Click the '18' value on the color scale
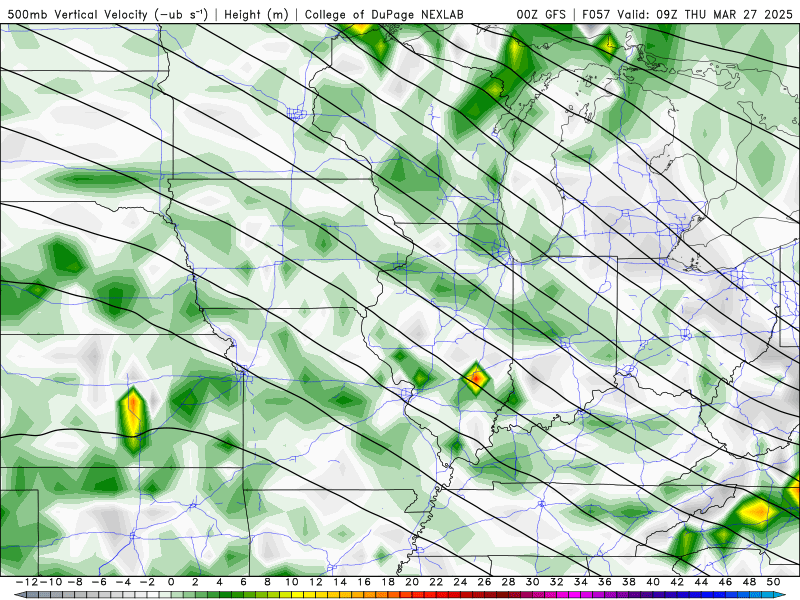Viewport: 800px width, 600px height. click(388, 582)
